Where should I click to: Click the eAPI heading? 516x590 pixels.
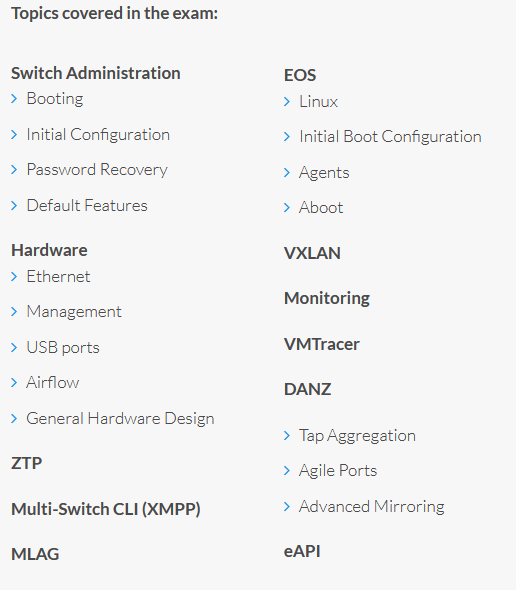[x=302, y=551]
